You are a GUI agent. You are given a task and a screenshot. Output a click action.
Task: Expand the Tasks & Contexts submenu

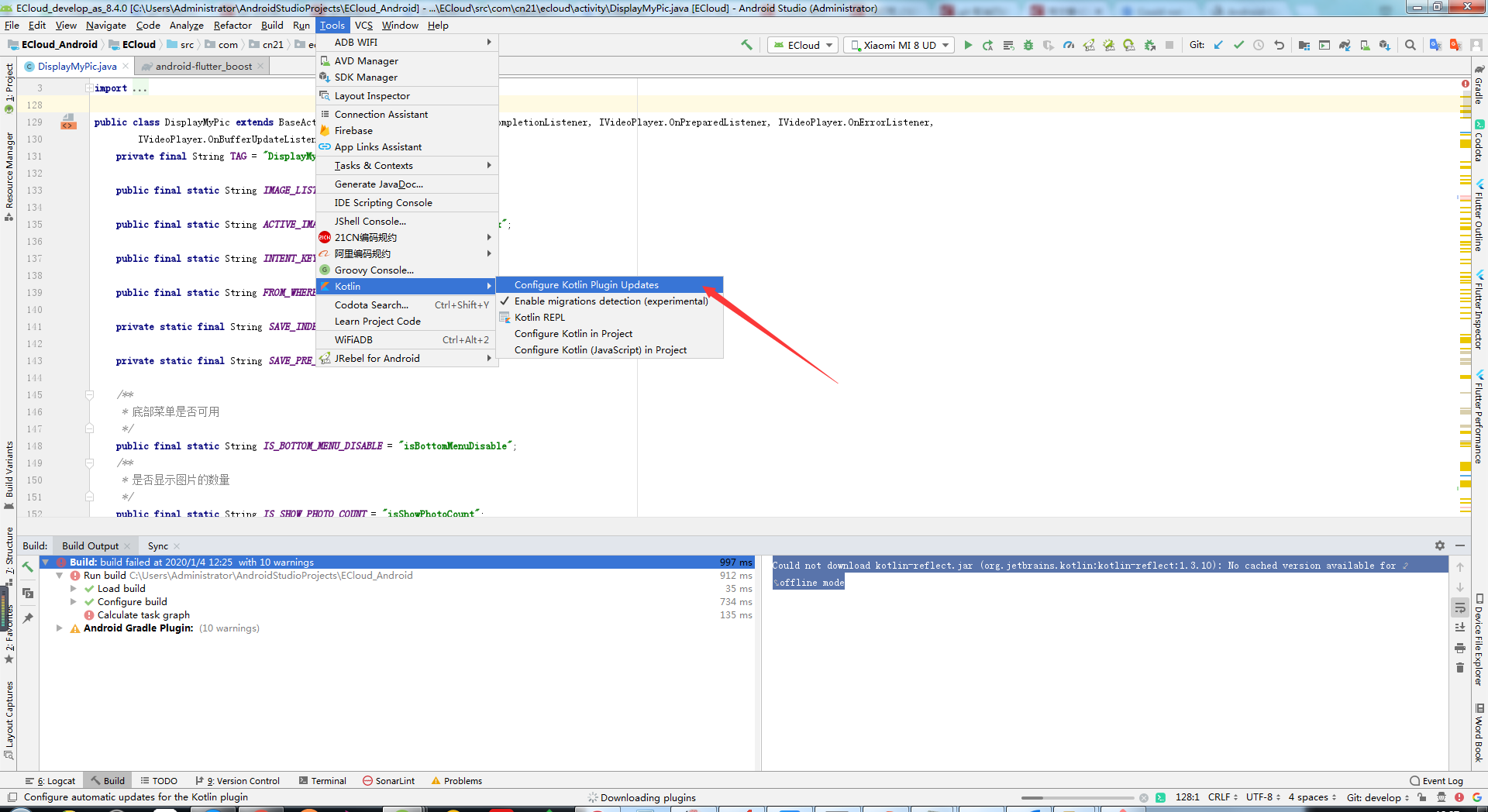[x=407, y=166]
